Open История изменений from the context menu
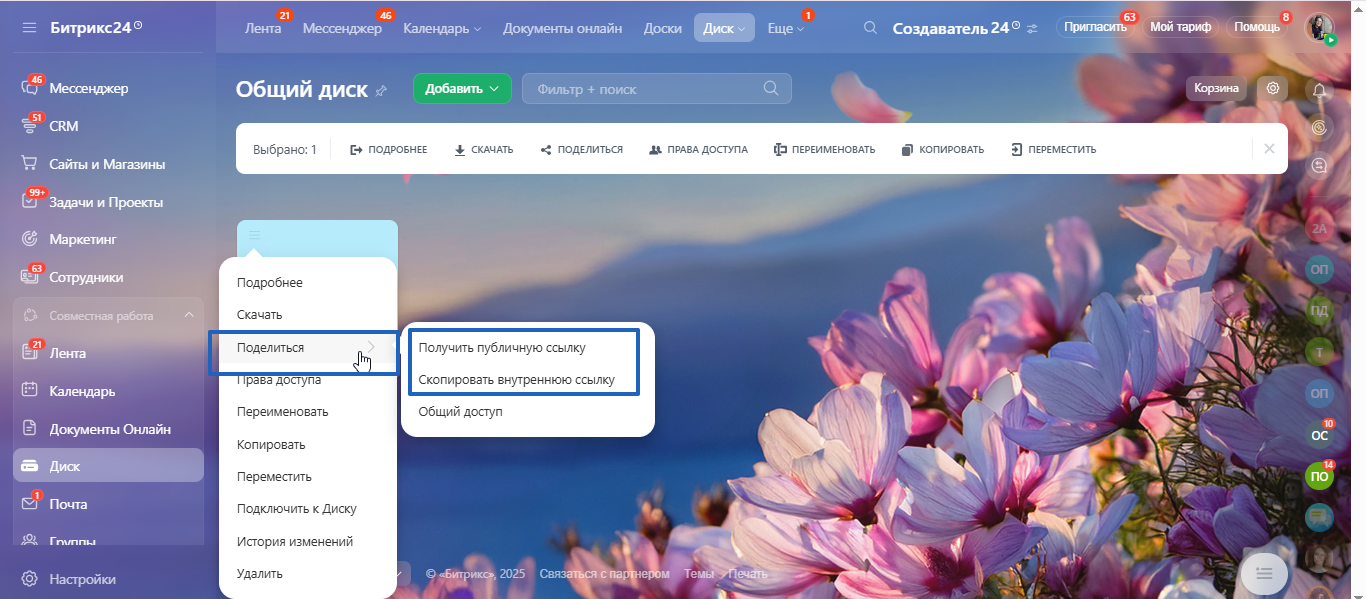This screenshot has height=599, width=1366. click(x=295, y=541)
